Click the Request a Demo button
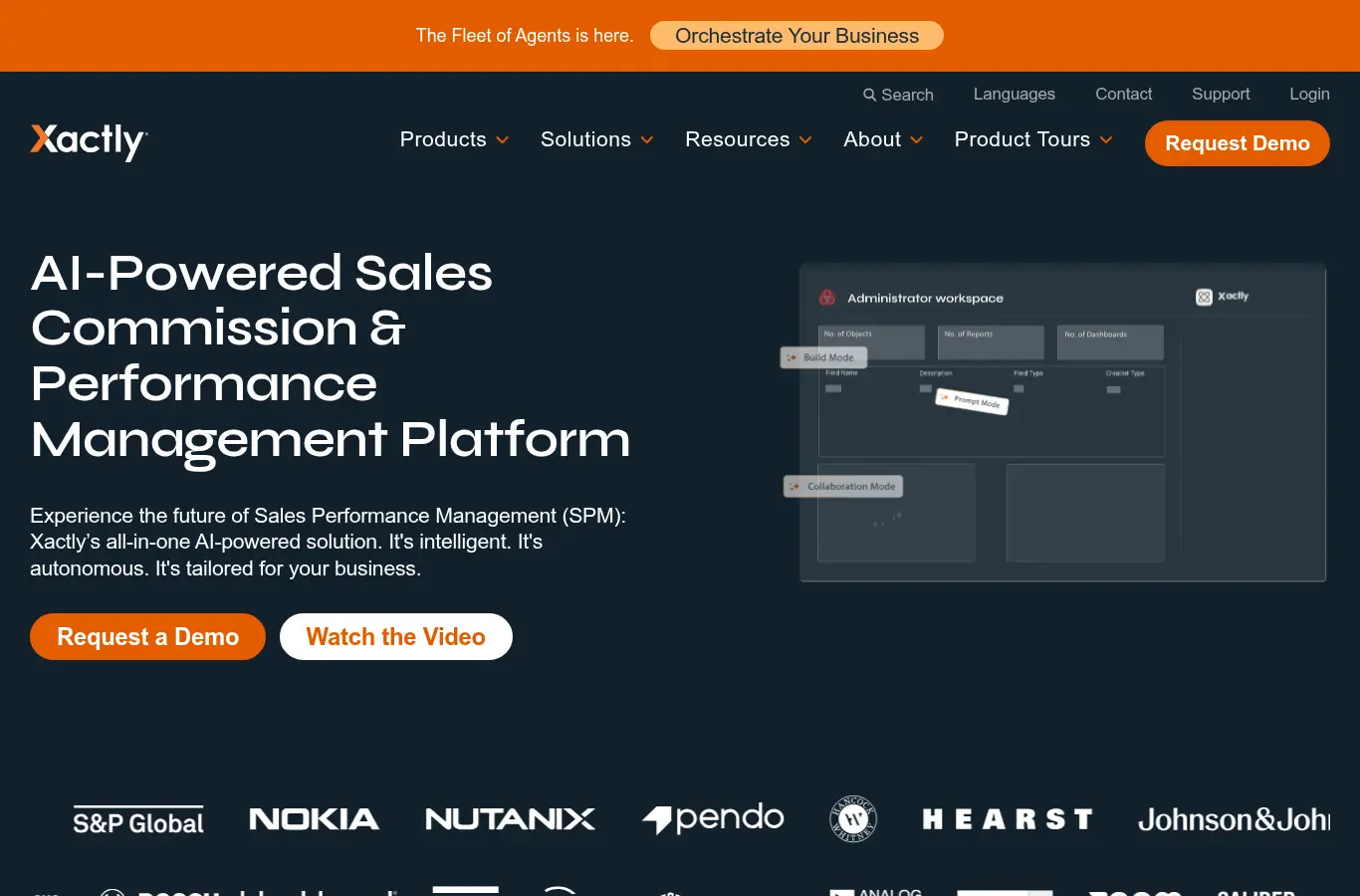1360x896 pixels. tap(147, 636)
